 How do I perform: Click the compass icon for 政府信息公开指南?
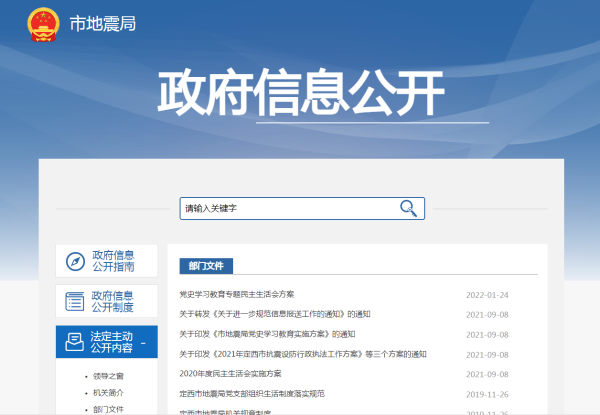click(75, 262)
